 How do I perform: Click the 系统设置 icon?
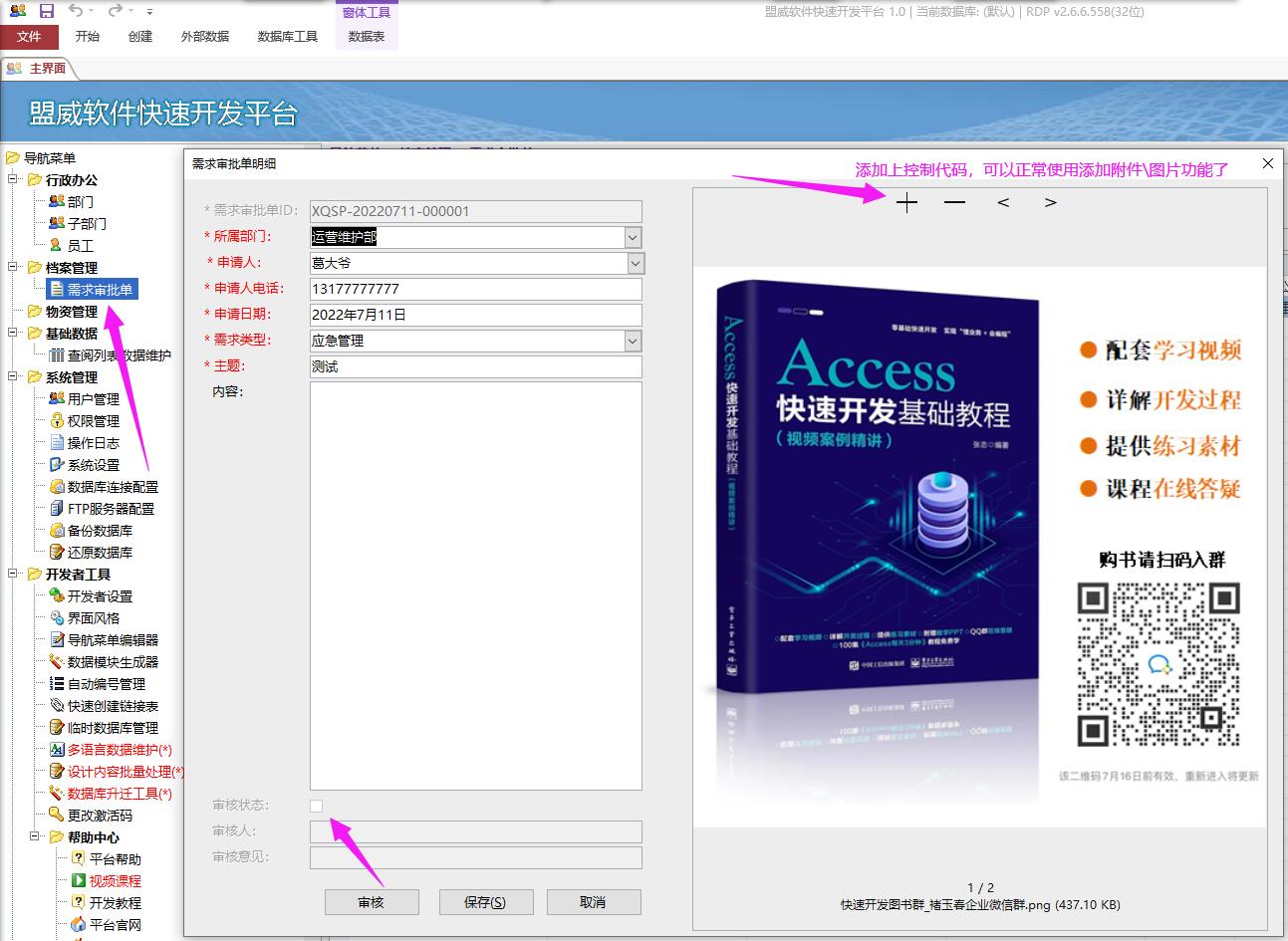coord(57,464)
